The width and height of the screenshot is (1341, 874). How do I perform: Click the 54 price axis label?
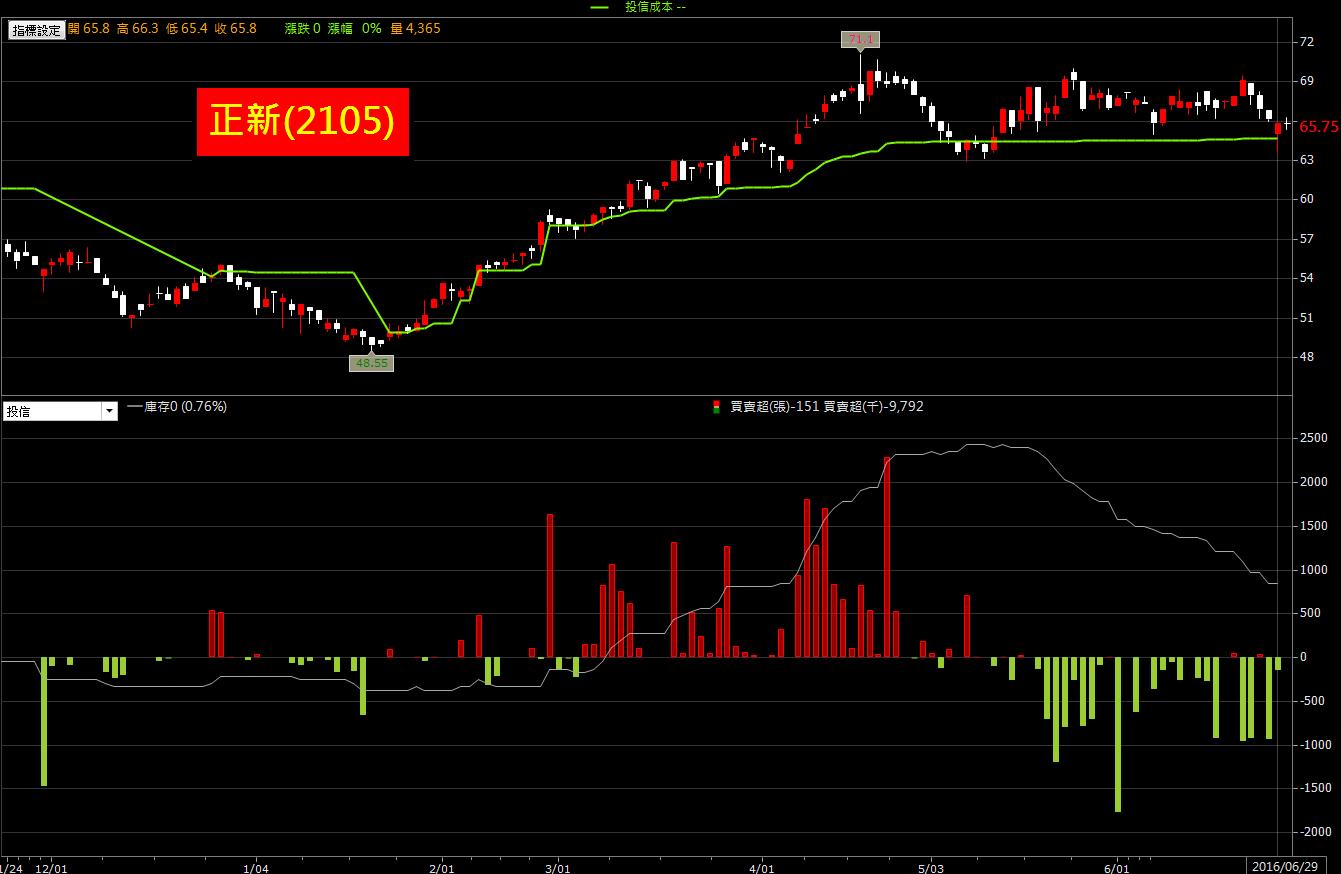tap(1306, 278)
